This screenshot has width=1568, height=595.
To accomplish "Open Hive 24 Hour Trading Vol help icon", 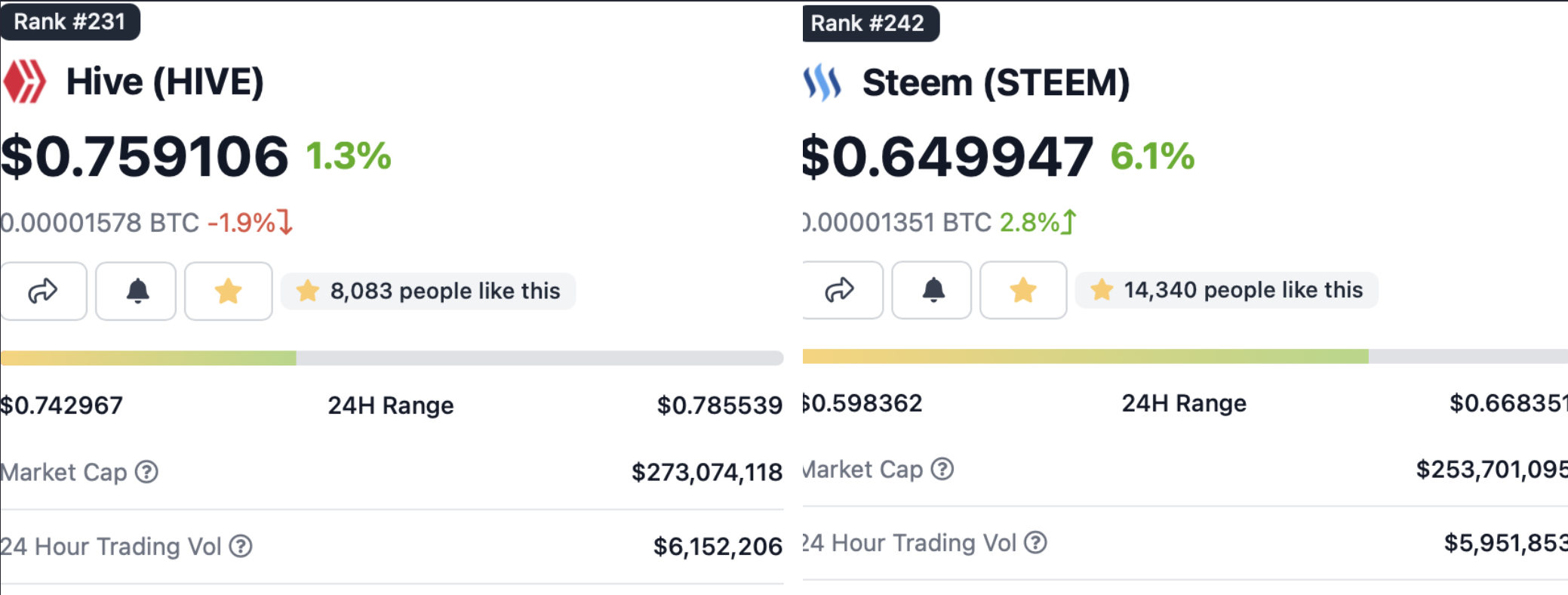I will pos(241,546).
